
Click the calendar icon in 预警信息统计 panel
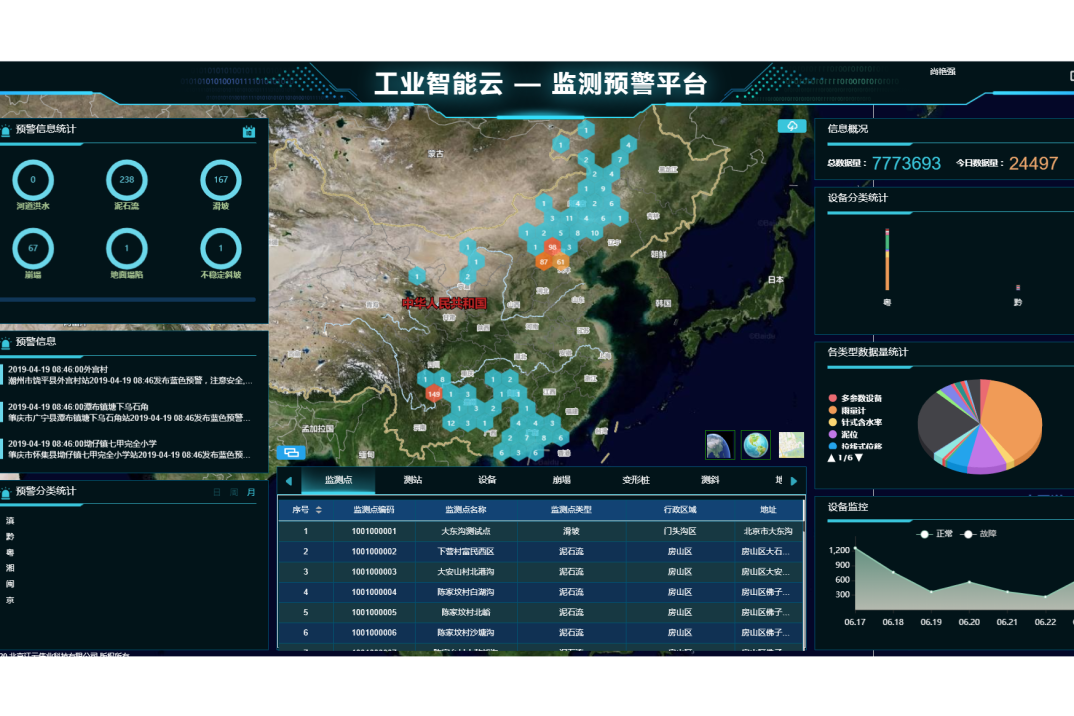(249, 131)
